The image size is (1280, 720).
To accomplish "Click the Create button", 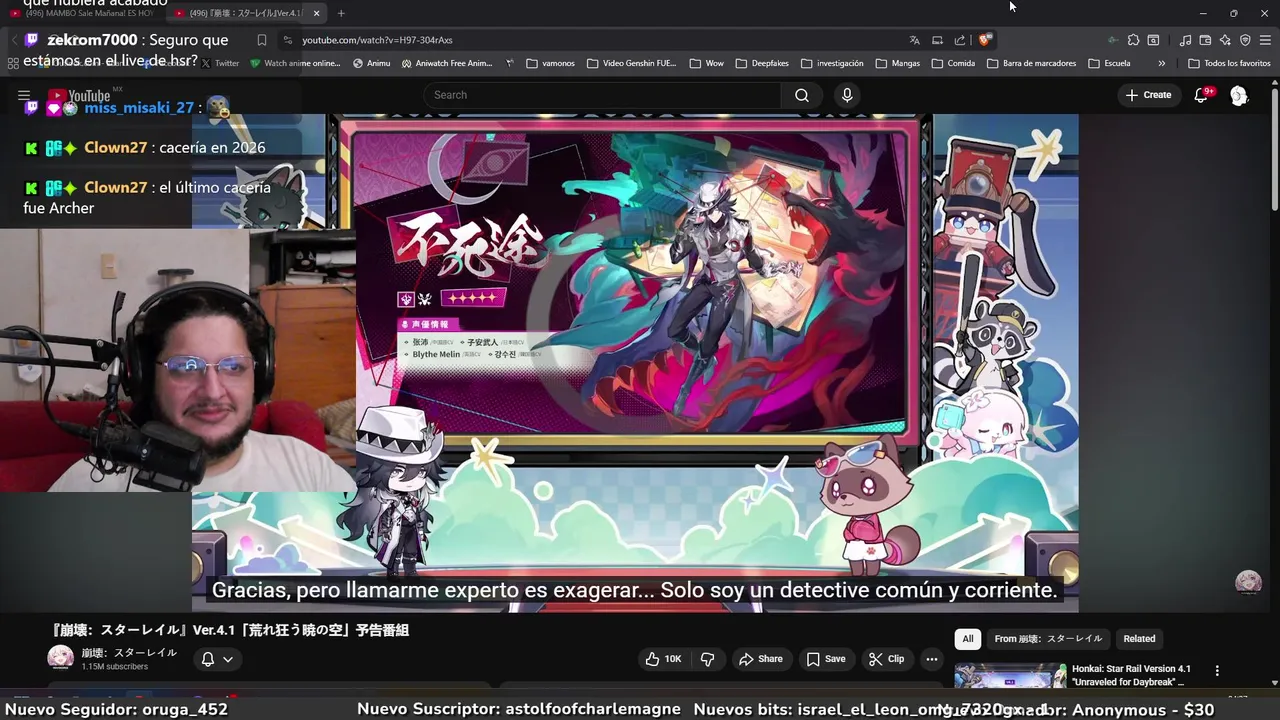I will click(1148, 95).
